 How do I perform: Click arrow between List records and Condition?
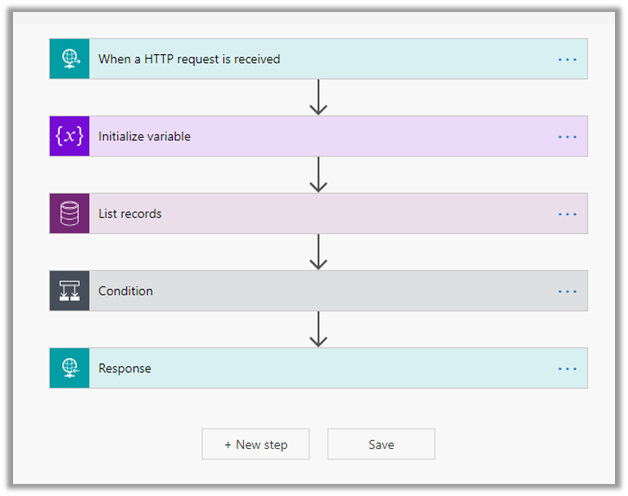[x=319, y=252]
